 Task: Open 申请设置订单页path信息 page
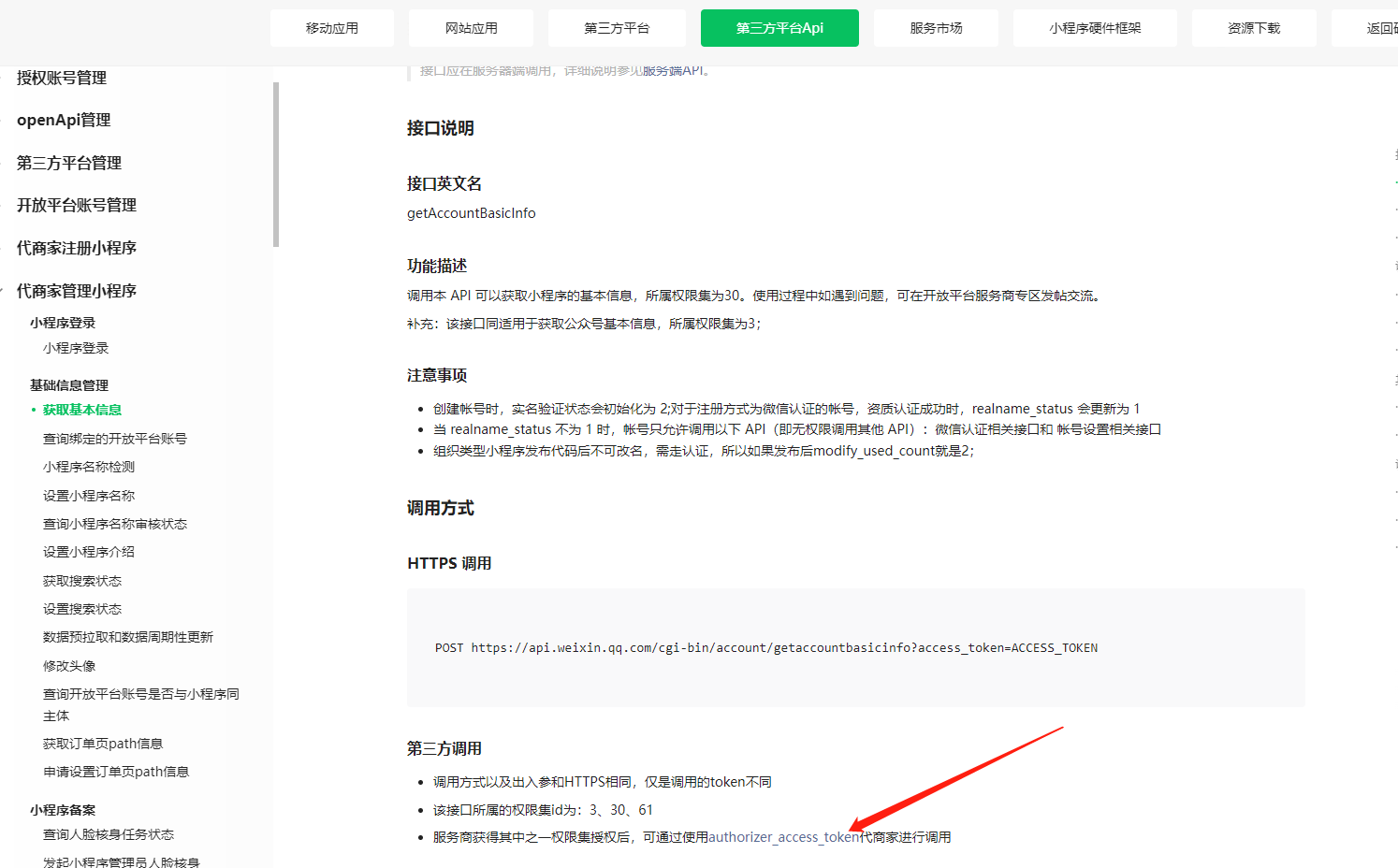[x=116, y=772]
